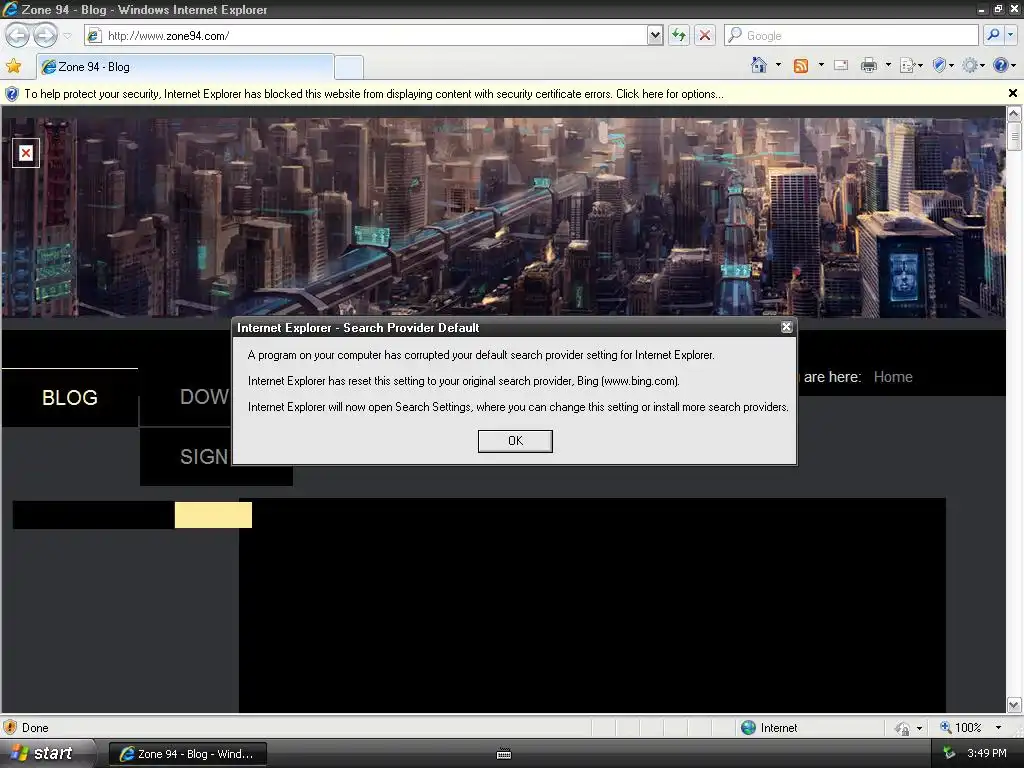Open the Tools gear menu
Viewport: 1024px width, 768px height.
973,65
